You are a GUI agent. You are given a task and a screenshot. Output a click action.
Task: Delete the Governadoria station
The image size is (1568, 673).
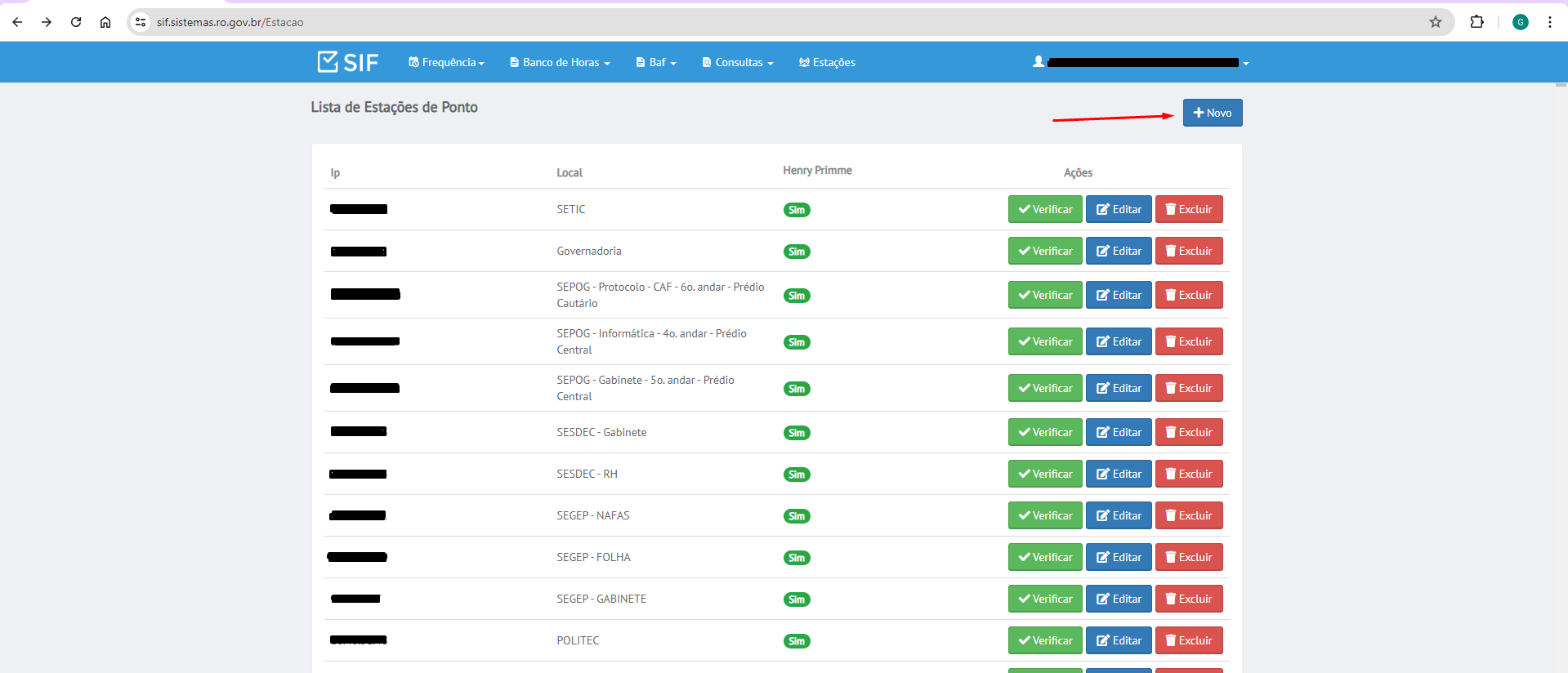click(x=1189, y=251)
